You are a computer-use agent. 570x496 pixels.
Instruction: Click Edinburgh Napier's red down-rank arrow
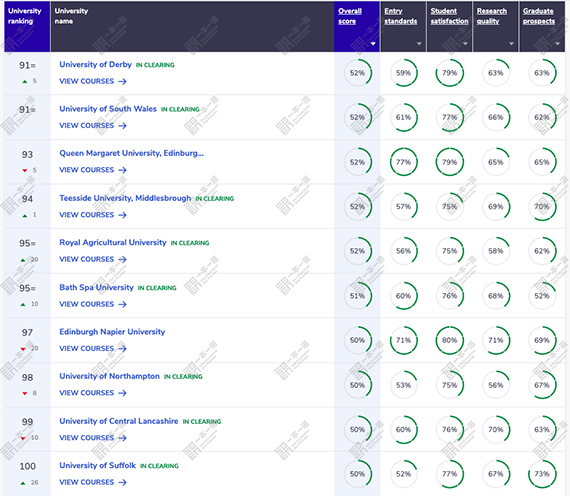click(23, 349)
